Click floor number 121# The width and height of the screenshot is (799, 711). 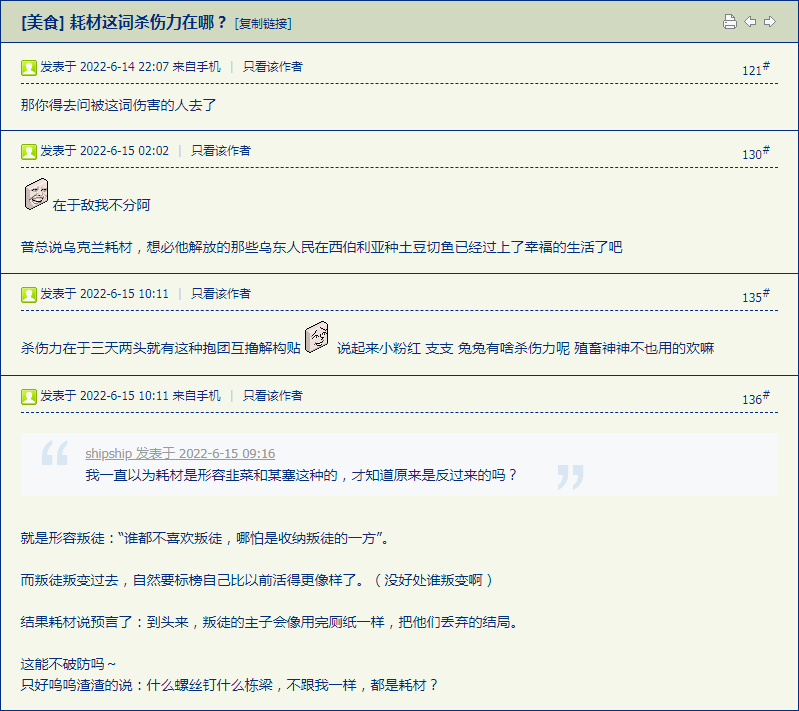coord(756,69)
